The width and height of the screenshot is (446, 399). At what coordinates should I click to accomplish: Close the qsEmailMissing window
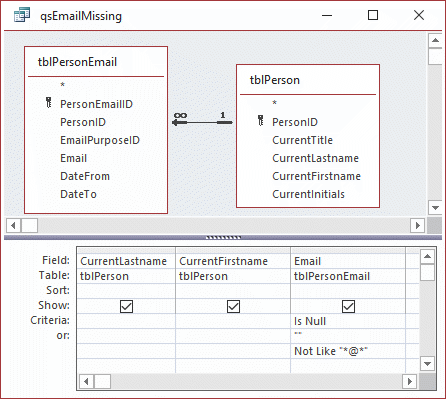coord(419,15)
